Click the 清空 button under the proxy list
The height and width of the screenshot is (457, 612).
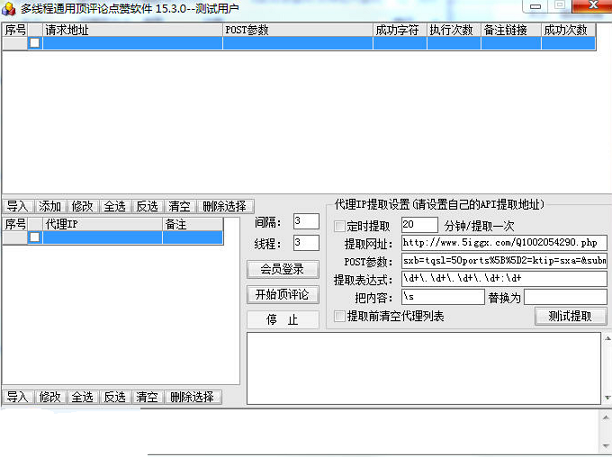[148, 397]
